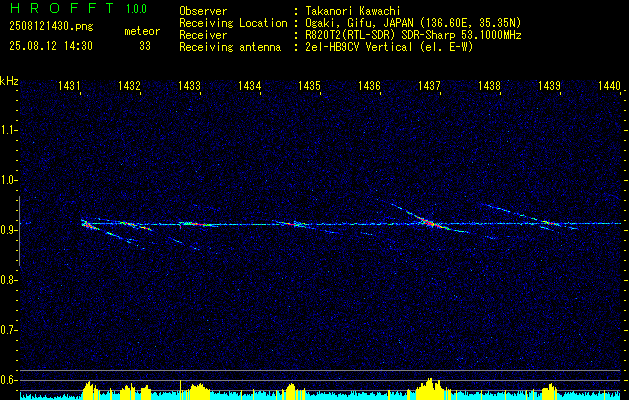Click the 'meteor' label
The image size is (629, 400).
pos(142,31)
